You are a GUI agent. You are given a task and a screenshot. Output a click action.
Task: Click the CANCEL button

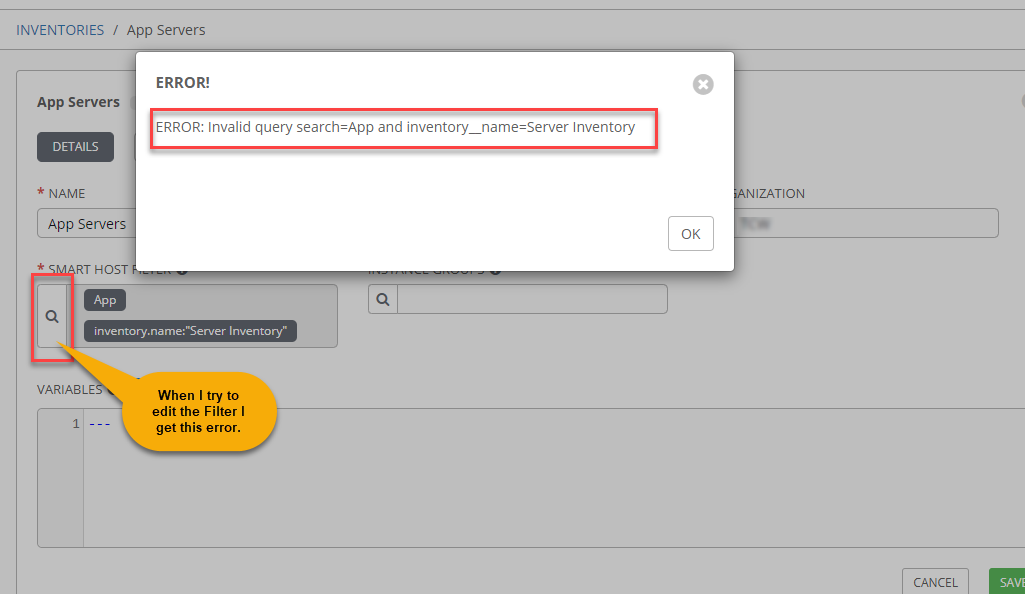935,582
